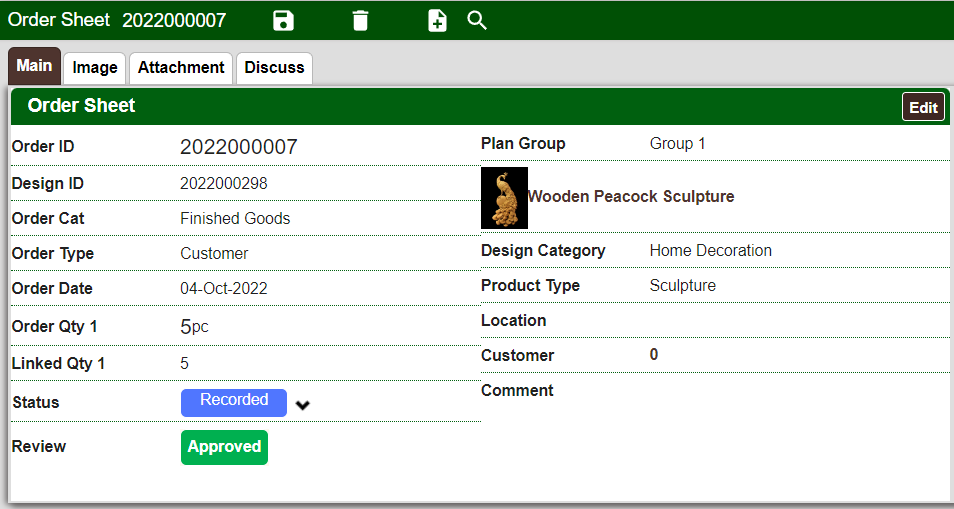Click the Wooden Peacock Sculpture name

point(631,197)
